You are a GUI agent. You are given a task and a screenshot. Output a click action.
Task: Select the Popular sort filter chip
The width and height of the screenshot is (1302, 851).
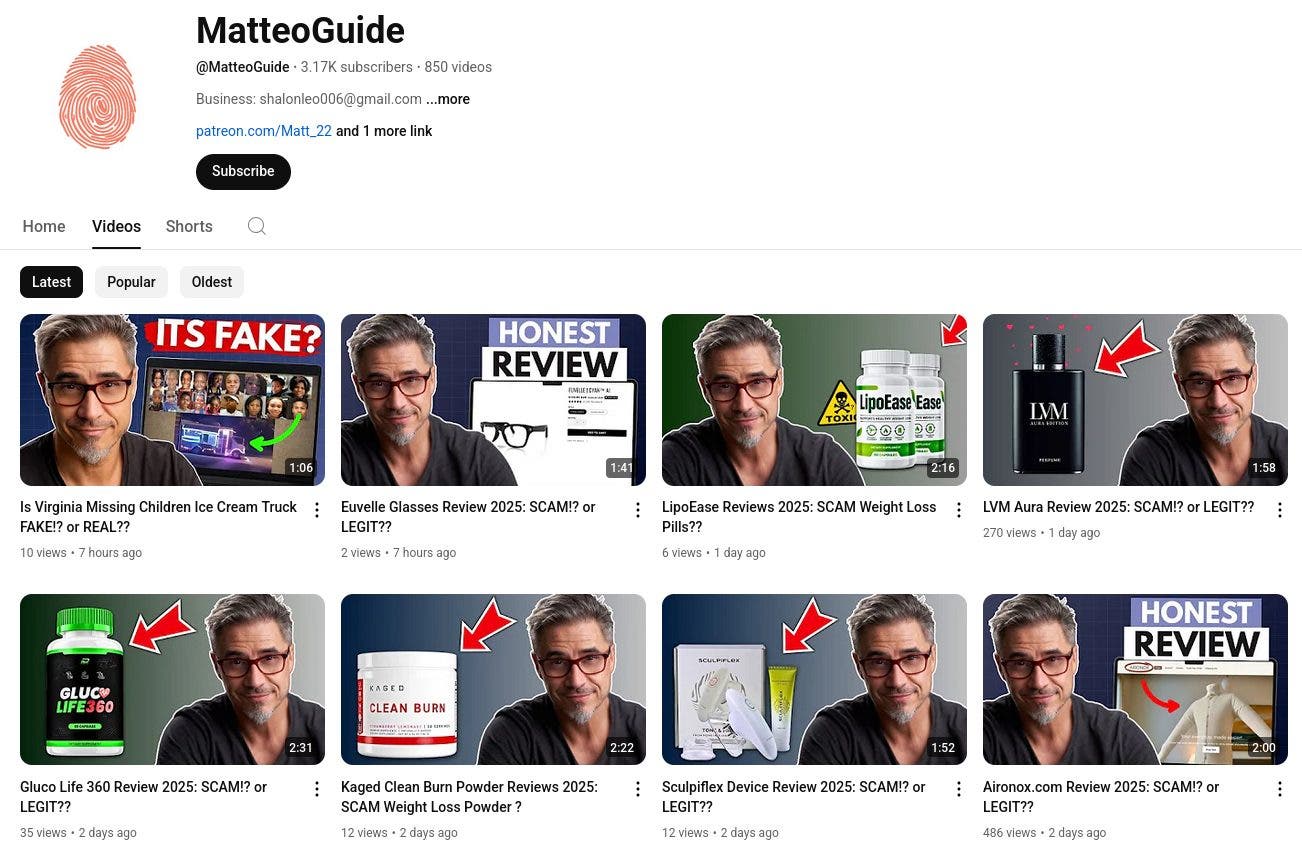[x=131, y=282]
